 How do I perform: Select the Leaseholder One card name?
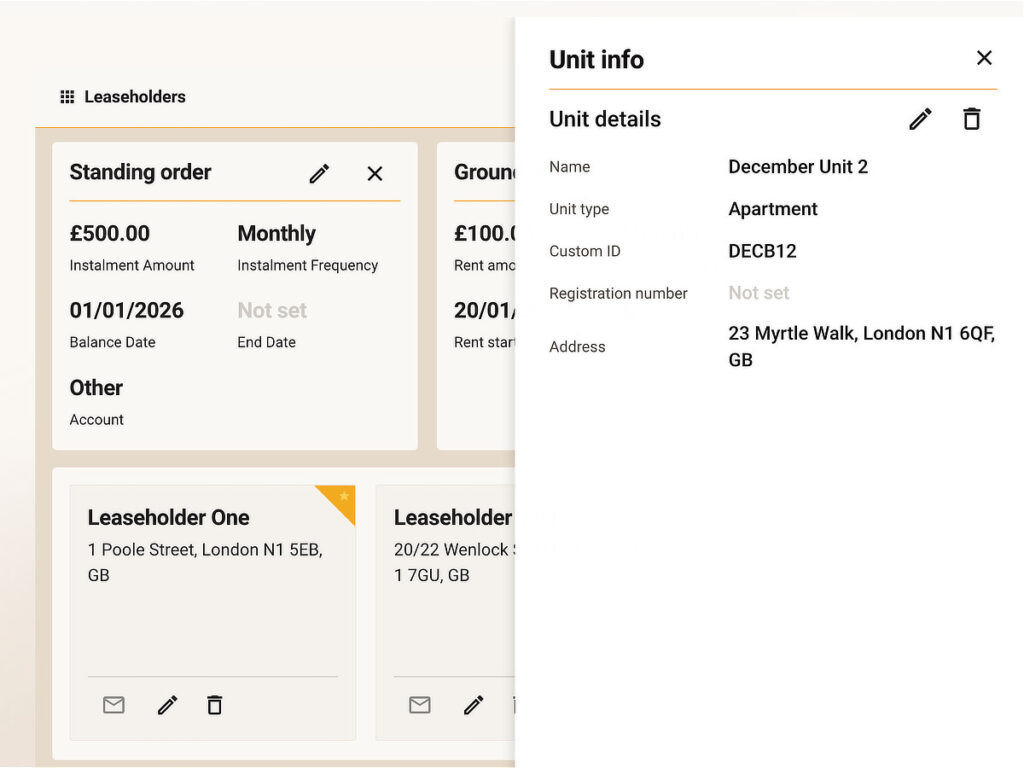168,517
